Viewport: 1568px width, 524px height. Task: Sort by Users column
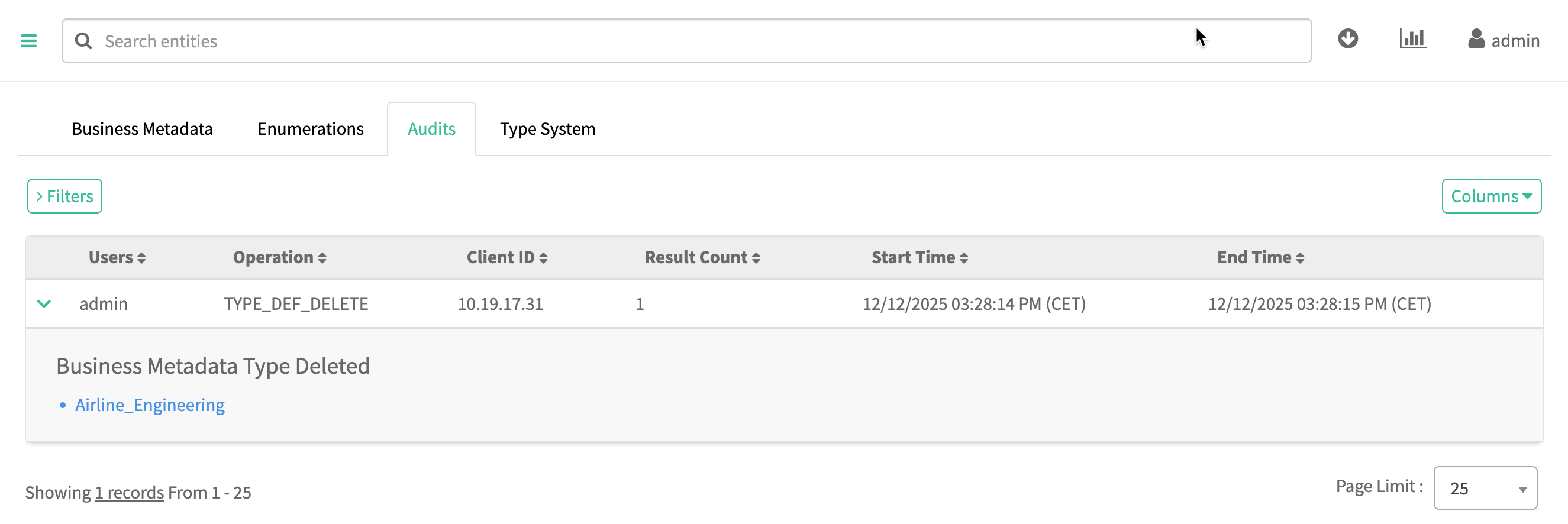click(x=117, y=257)
